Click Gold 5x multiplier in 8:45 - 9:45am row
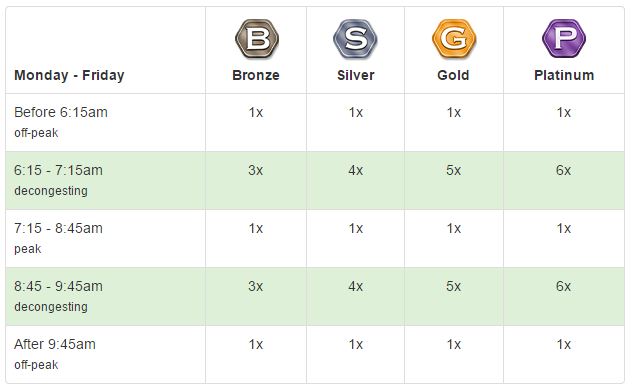This screenshot has height=390, width=632. (x=453, y=286)
